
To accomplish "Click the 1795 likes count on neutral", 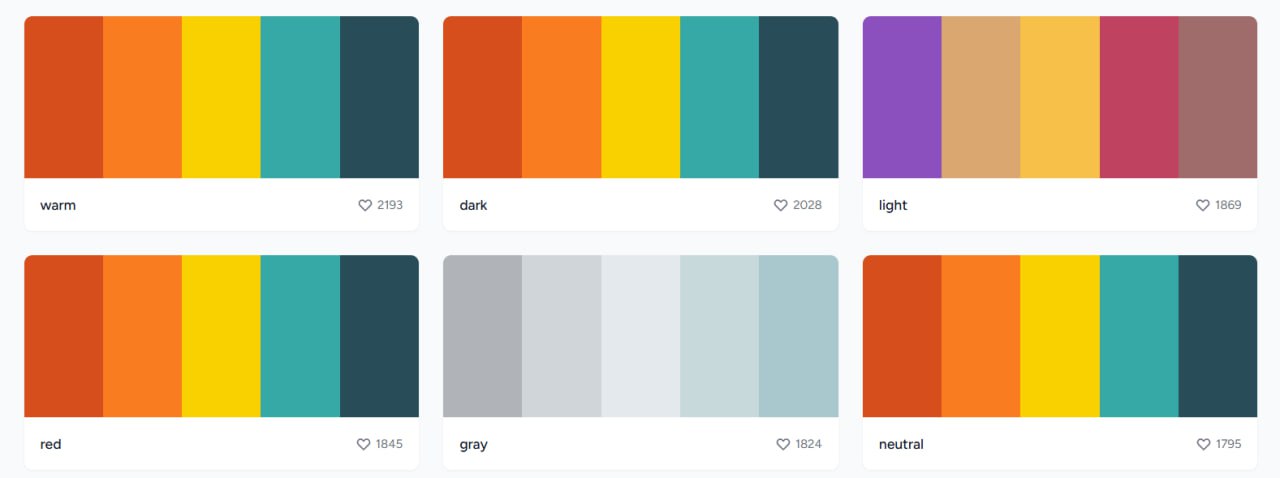I will [x=1228, y=444].
